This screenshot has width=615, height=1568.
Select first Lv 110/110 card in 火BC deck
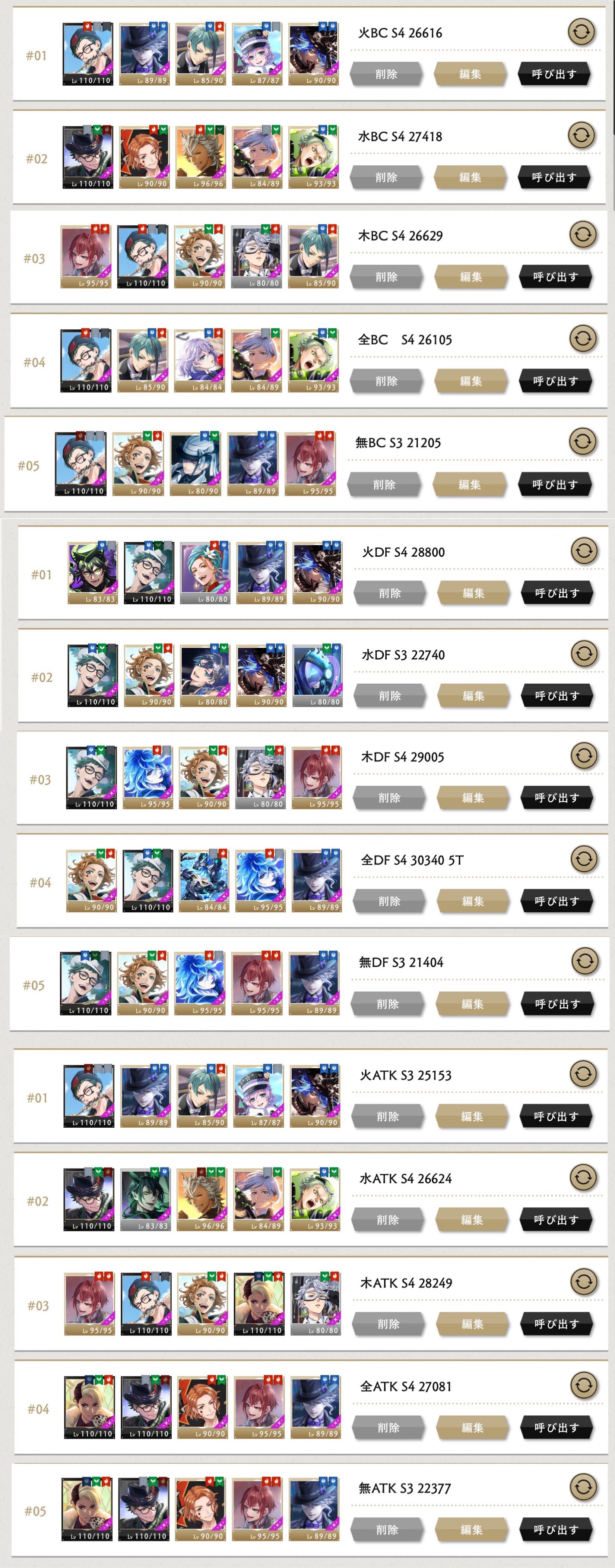click(x=88, y=54)
